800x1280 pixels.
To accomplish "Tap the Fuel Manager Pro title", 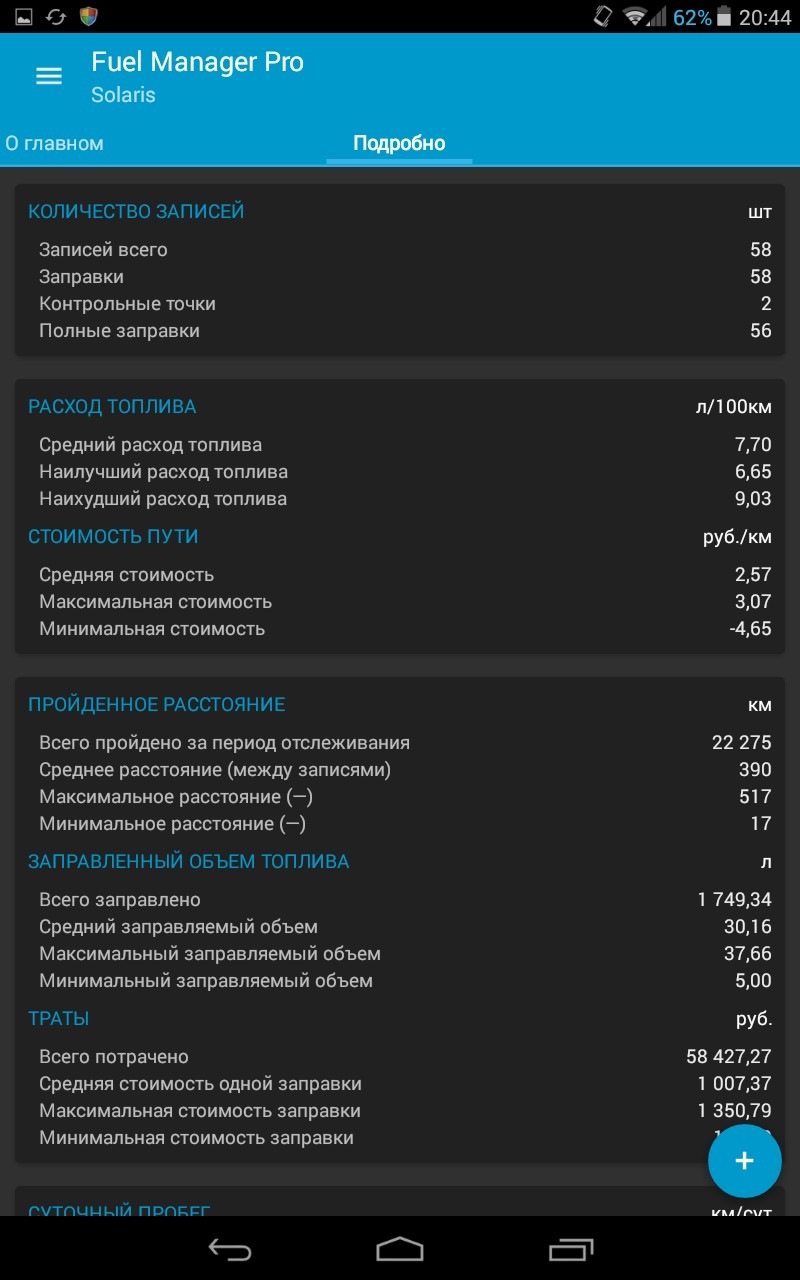I will (197, 62).
